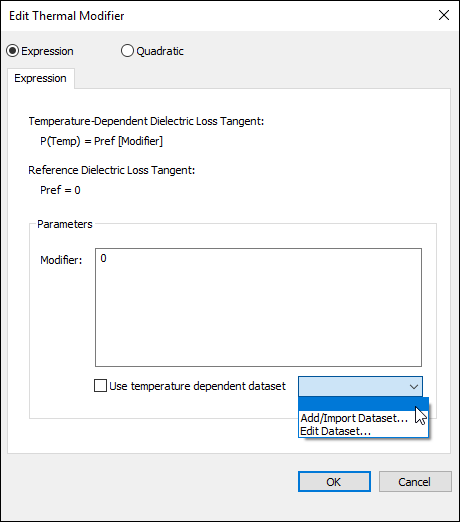Close the Edit Thermal Modifier dialog
This screenshot has width=460, height=522.
pyautogui.click(x=444, y=15)
